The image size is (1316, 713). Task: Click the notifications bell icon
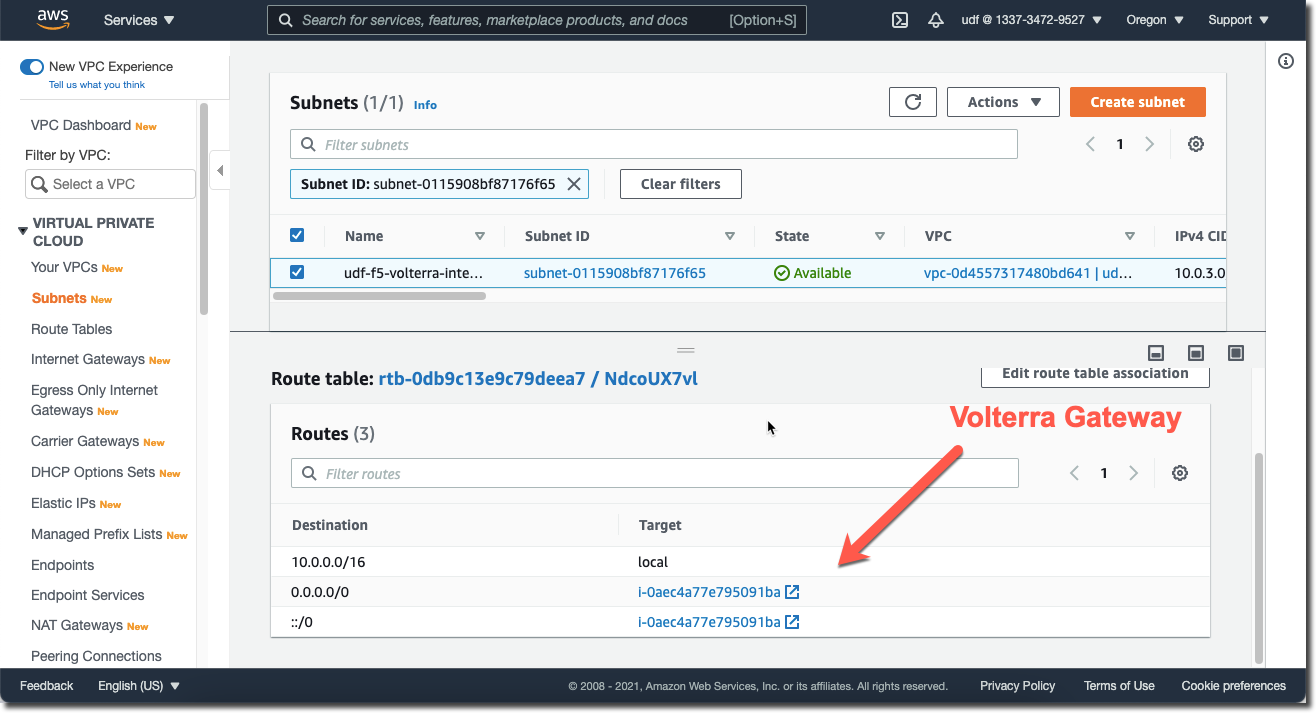coord(936,20)
